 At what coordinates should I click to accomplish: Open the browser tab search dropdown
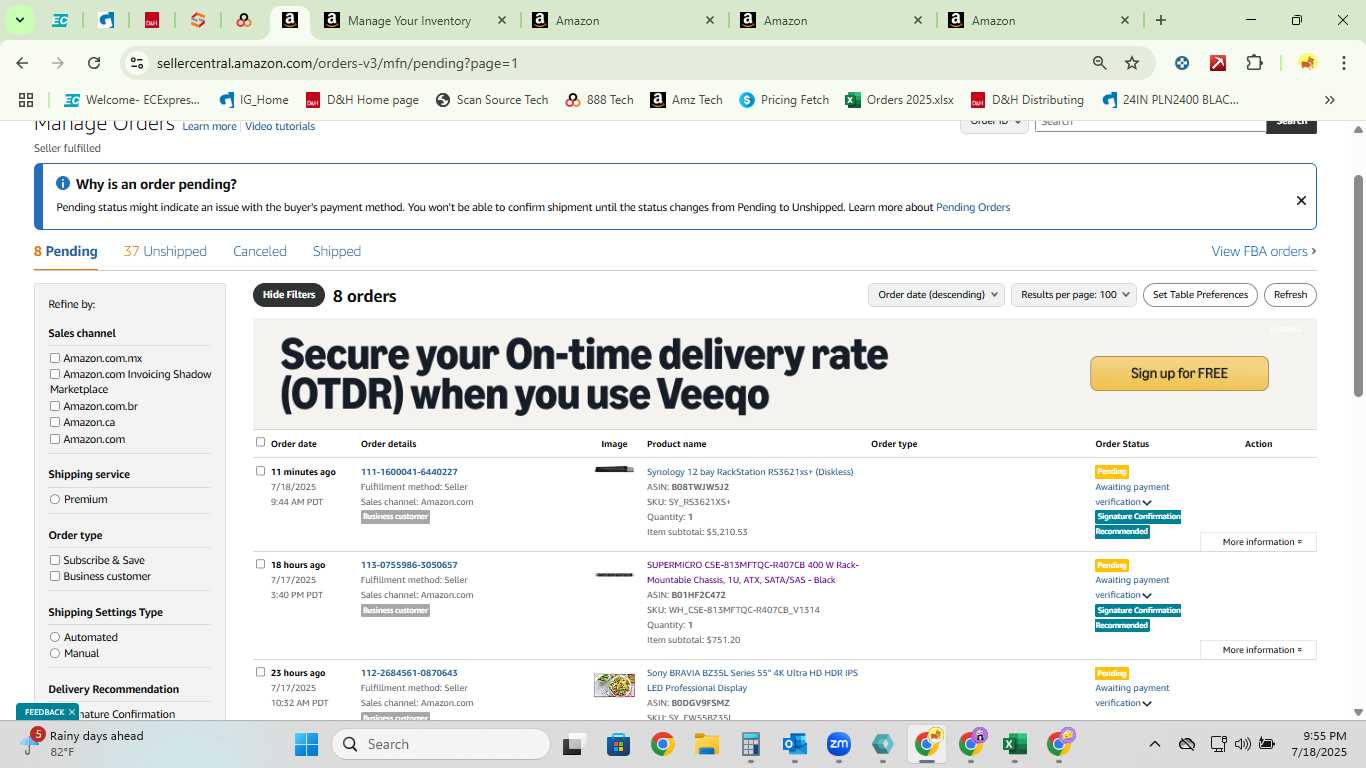19,20
